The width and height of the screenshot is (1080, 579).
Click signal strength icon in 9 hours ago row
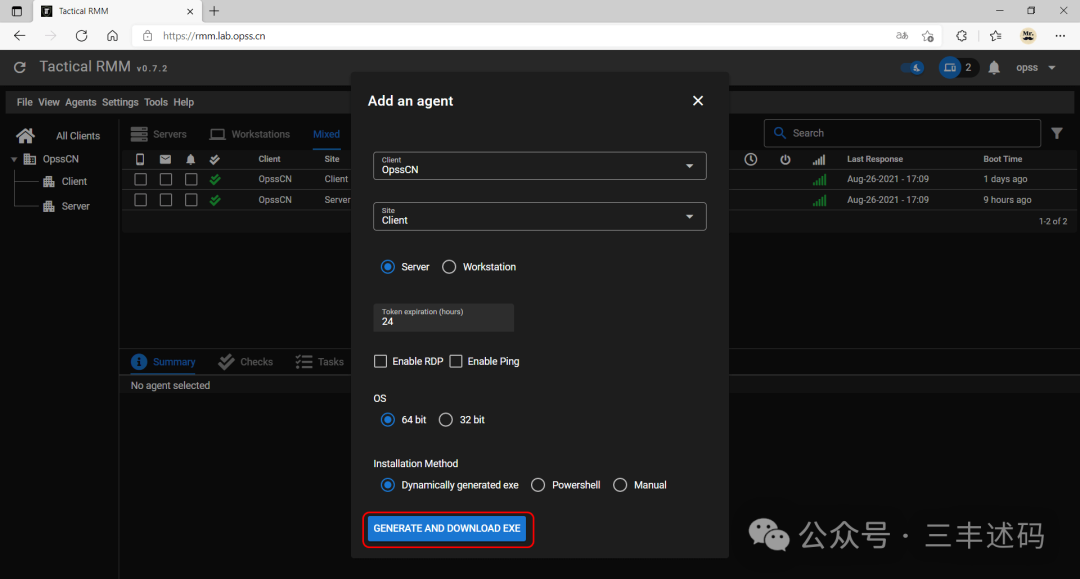point(819,200)
